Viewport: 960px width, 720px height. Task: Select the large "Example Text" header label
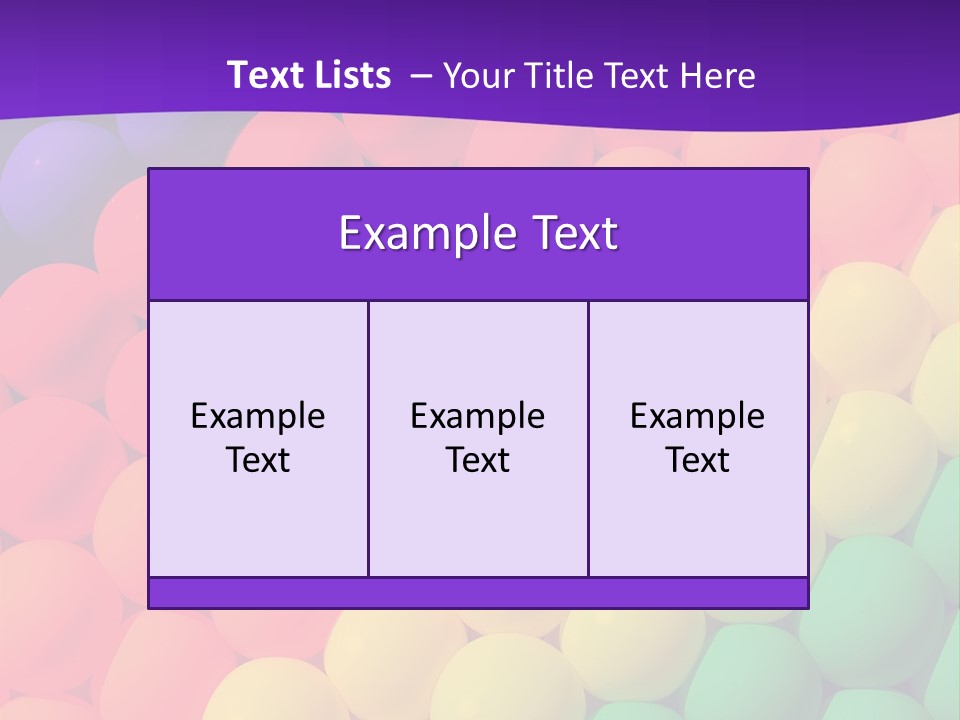(478, 234)
